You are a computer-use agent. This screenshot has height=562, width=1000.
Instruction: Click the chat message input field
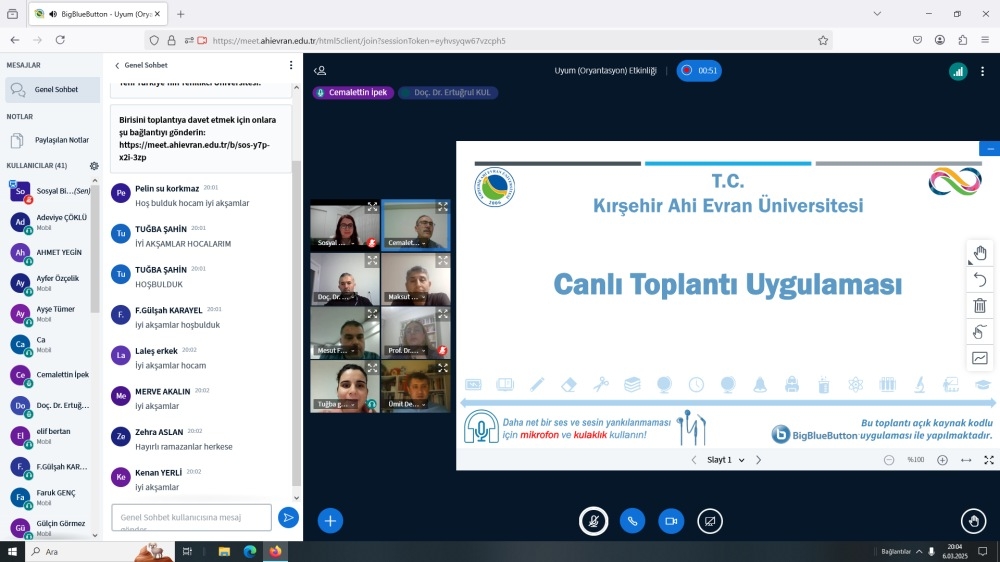[191, 517]
